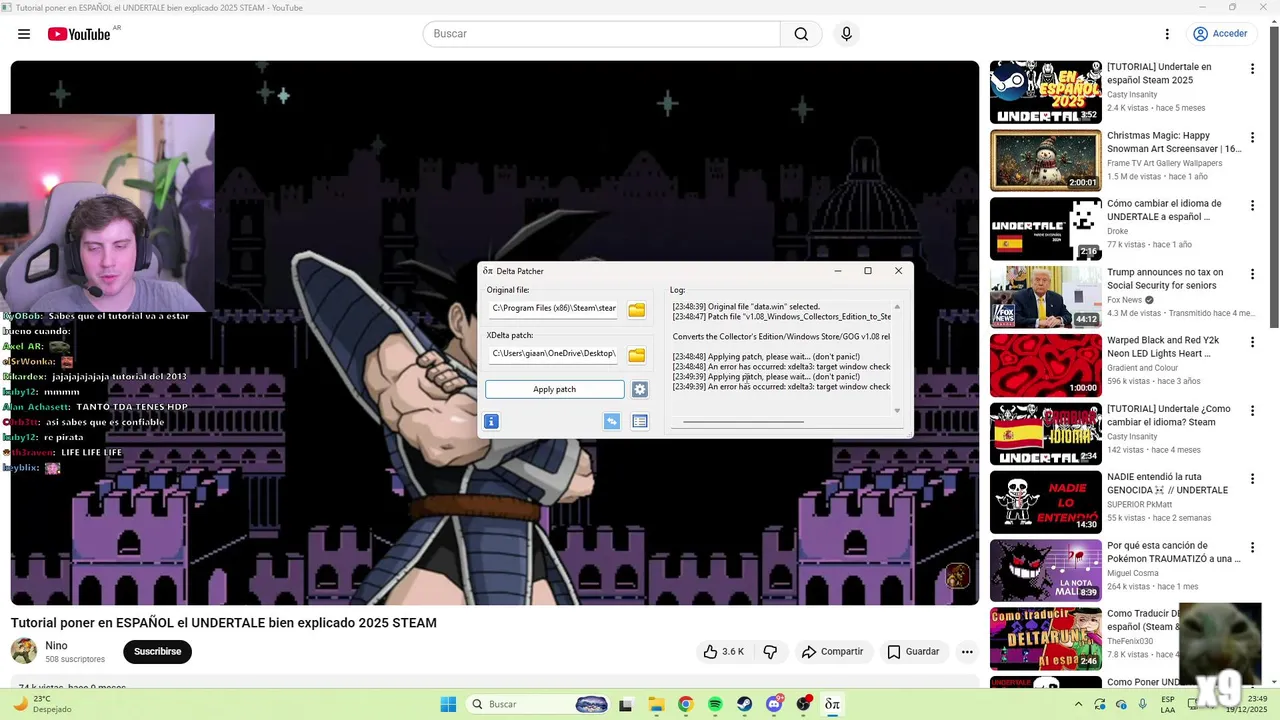1280x720 pixels.
Task: Open File Explorer from taskbar
Action: tap(656, 704)
